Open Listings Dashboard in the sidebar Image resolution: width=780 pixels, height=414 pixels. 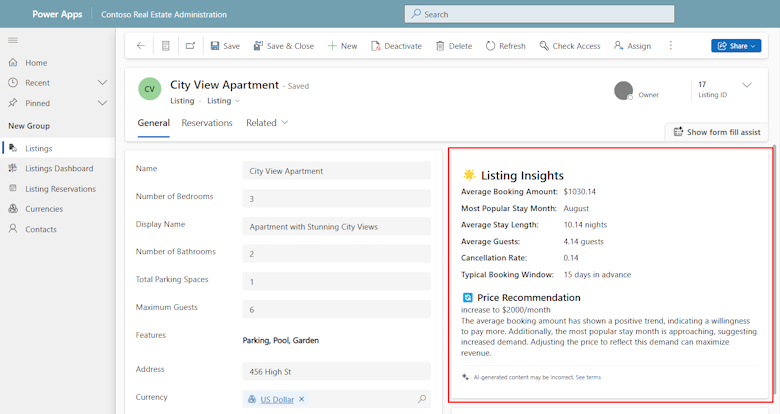(x=58, y=169)
